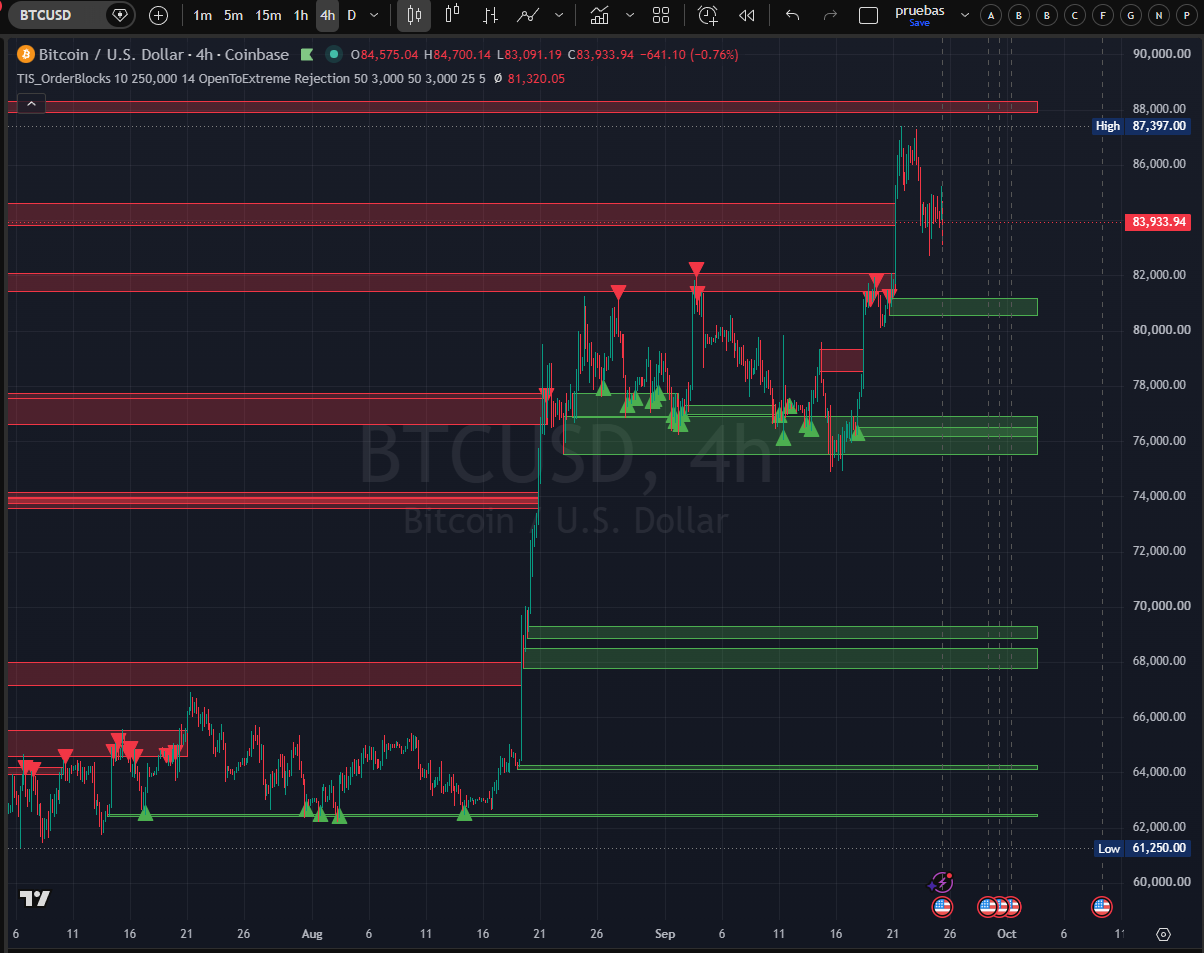The height and width of the screenshot is (953, 1204).
Task: Click the C quick button in toolbar
Action: click(1074, 15)
